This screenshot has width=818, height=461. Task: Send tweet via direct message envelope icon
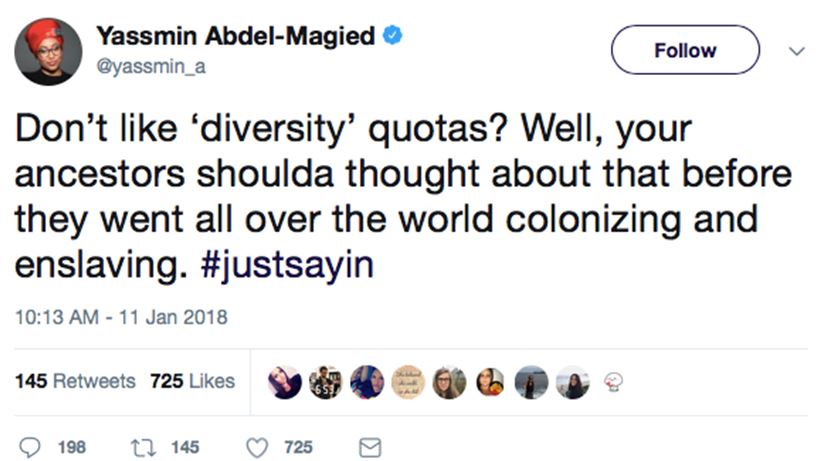click(369, 446)
